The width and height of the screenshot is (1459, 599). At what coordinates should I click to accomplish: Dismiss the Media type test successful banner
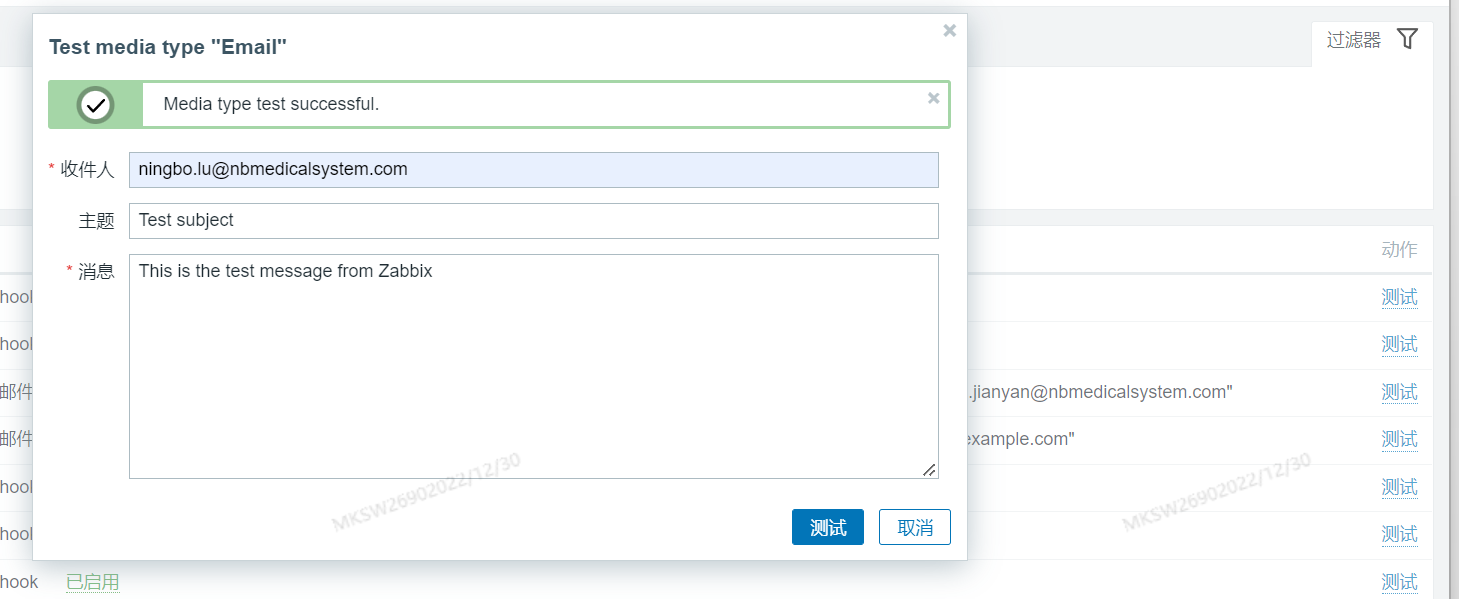tap(933, 98)
